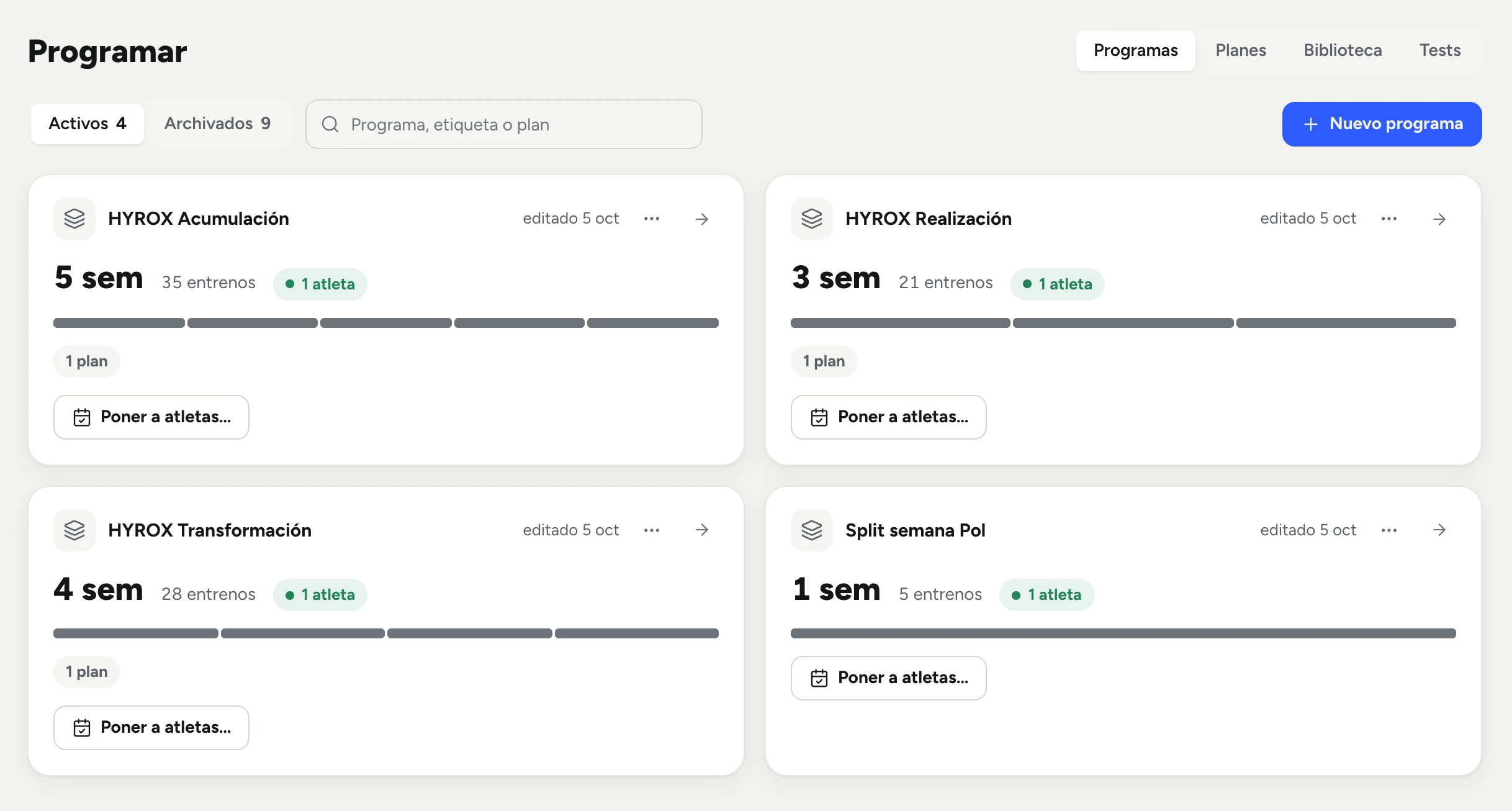Viewport: 1512px width, 811px height.
Task: Click 1 atleta badge on HYROX Transformación
Action: point(320,595)
